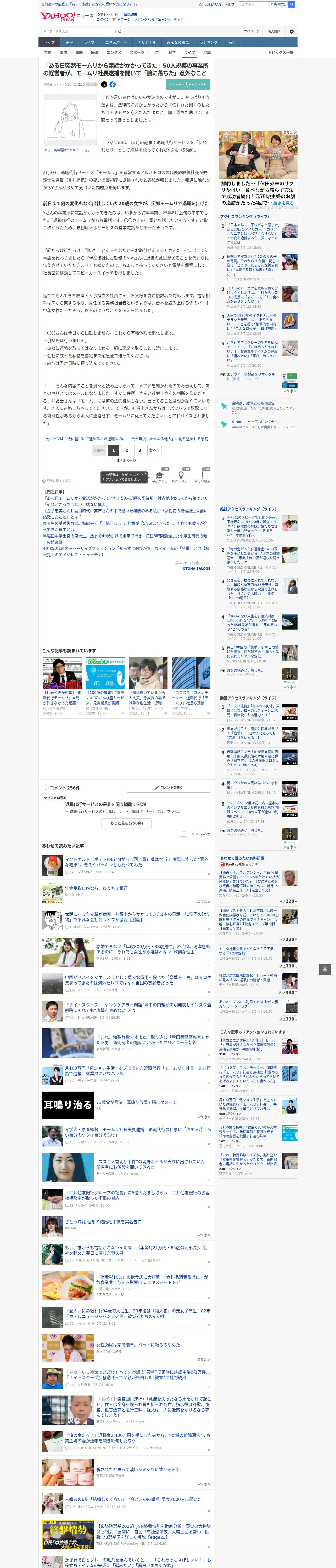Open the 未婚者の6割 結婚したくない article

click(133, 1499)
